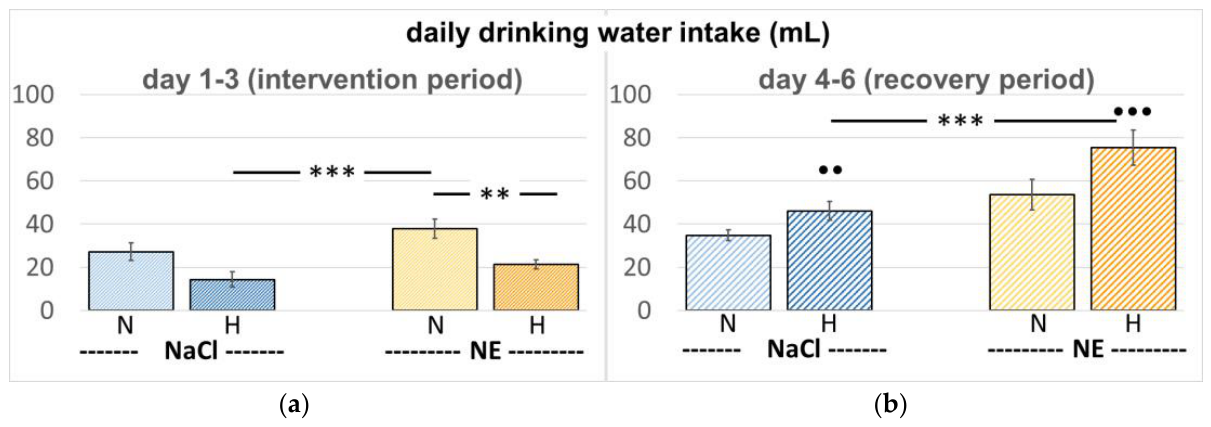Click the two-dot marker above NaCl H bar
The width and height of the screenshot is (1211, 427).
tap(830, 171)
